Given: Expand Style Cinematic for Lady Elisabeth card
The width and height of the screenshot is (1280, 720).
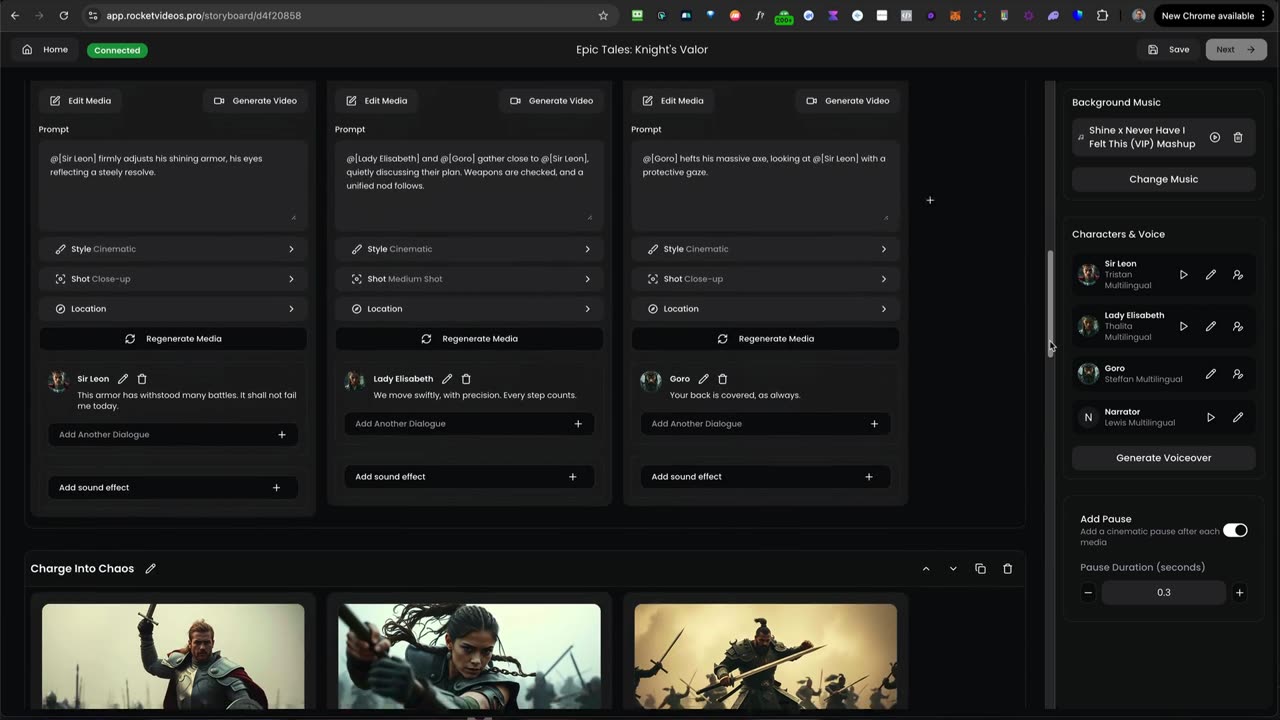Looking at the screenshot, I should [469, 249].
